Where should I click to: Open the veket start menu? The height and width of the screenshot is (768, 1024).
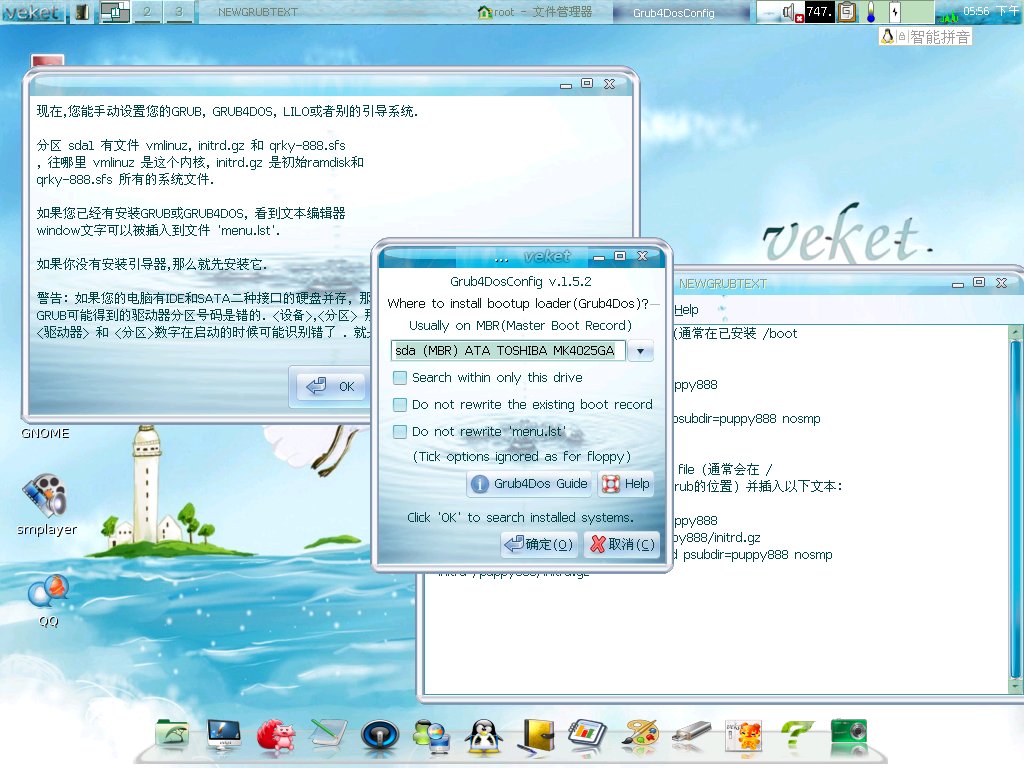click(33, 12)
